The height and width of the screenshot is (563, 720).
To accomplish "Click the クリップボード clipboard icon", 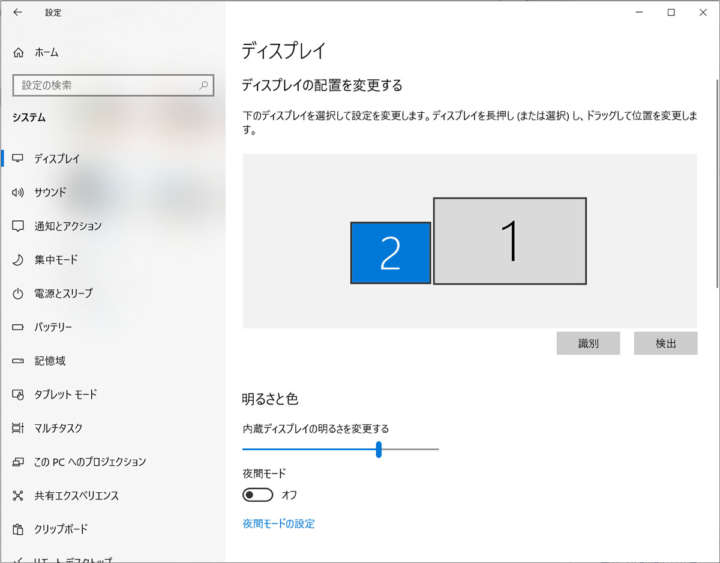I will (18, 529).
